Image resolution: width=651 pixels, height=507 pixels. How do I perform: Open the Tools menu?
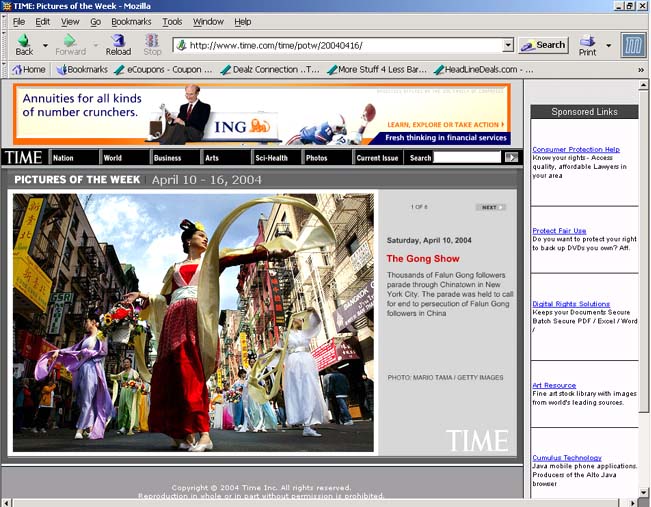[x=172, y=21]
